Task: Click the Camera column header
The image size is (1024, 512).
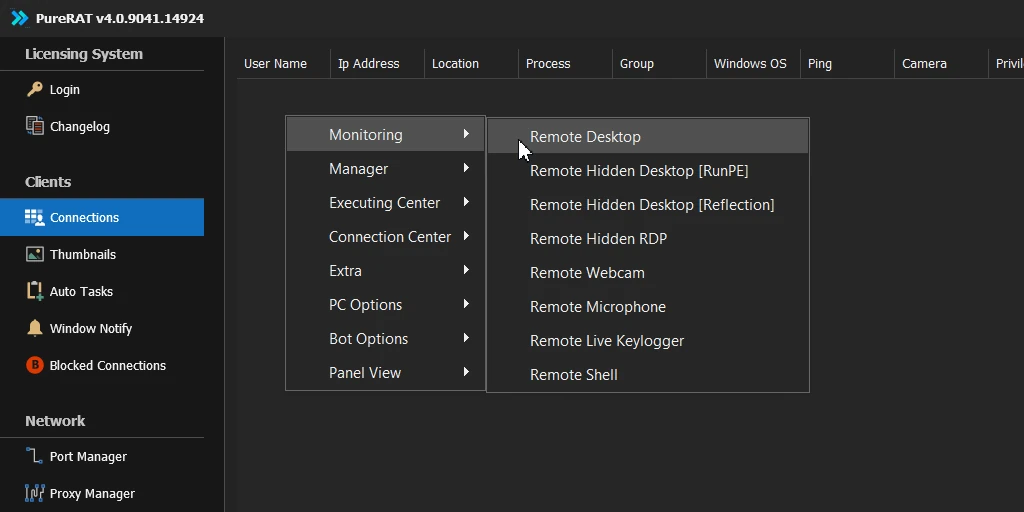Action: point(942,63)
